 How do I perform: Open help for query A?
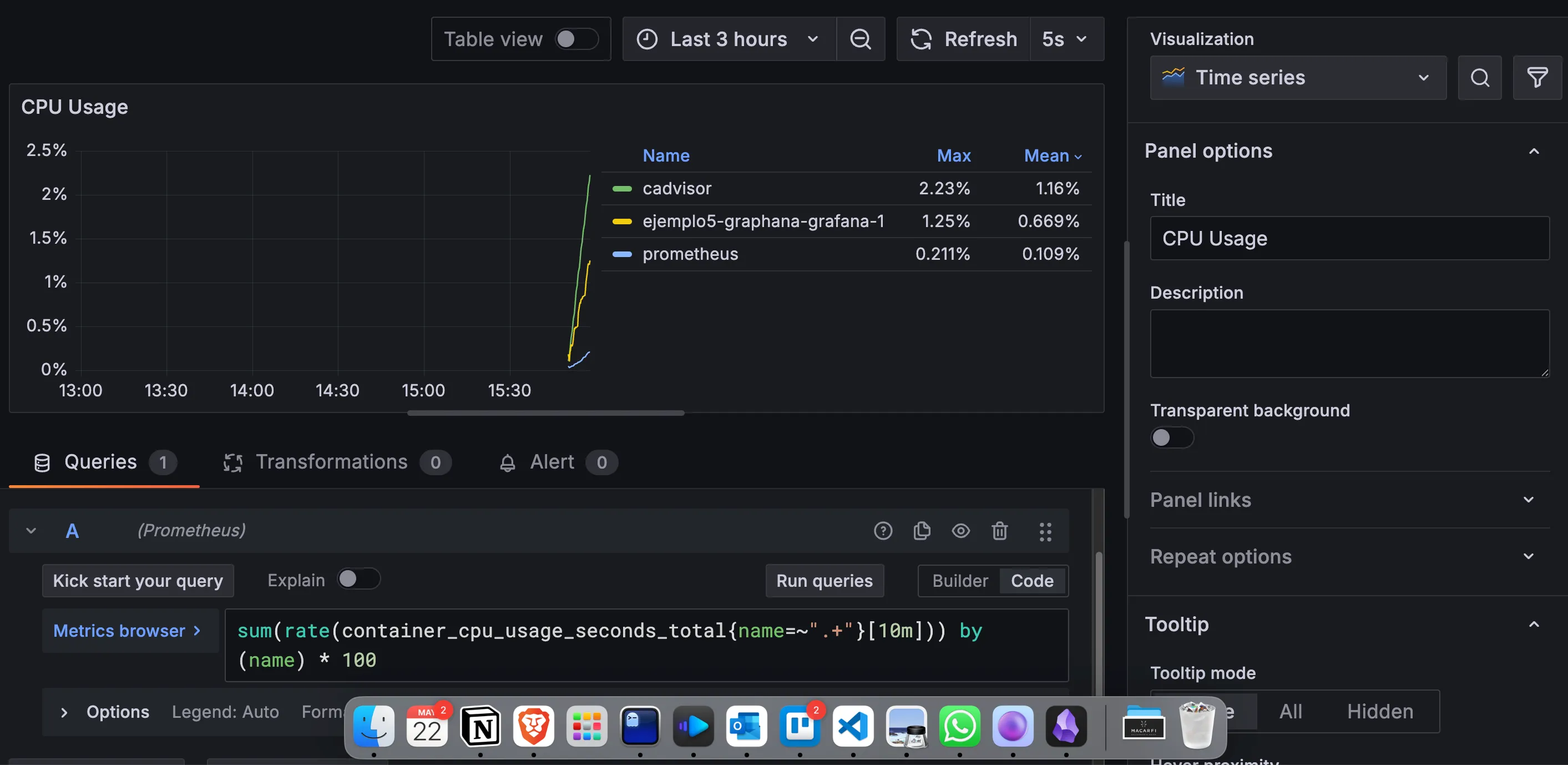[x=883, y=531]
